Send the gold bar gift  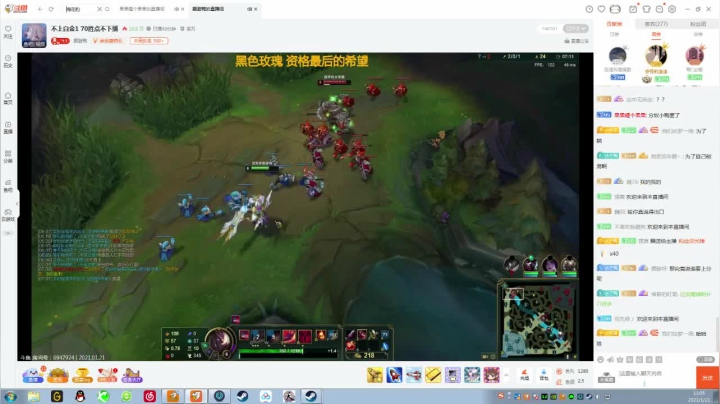(433, 375)
